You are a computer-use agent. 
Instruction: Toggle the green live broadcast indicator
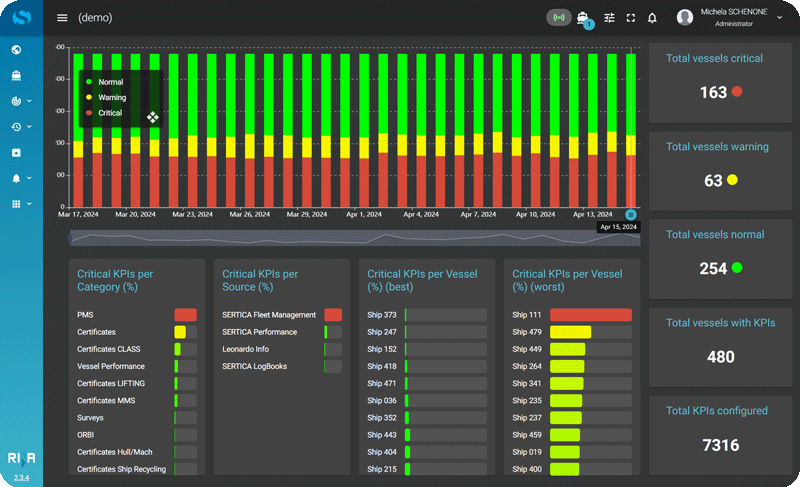(x=560, y=18)
